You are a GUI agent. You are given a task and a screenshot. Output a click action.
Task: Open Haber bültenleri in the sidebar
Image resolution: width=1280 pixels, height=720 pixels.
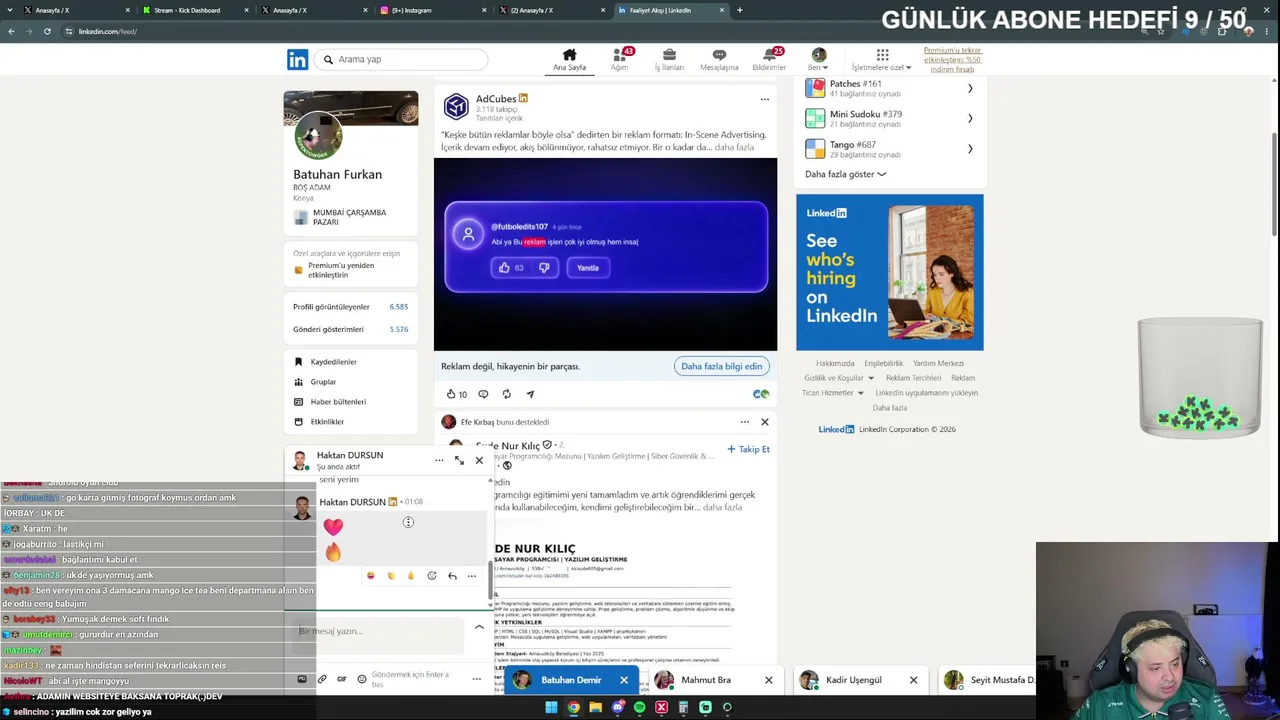(338, 402)
